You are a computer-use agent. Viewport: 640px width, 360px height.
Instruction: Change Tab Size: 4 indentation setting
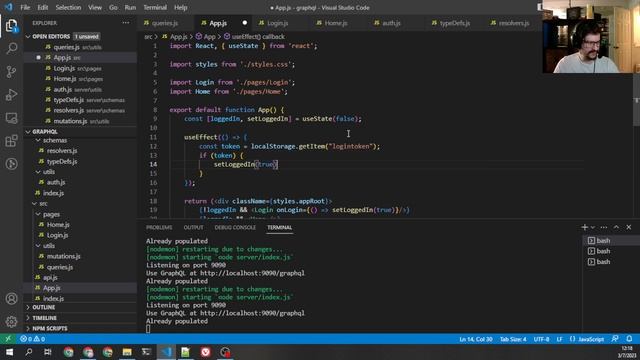click(x=513, y=339)
